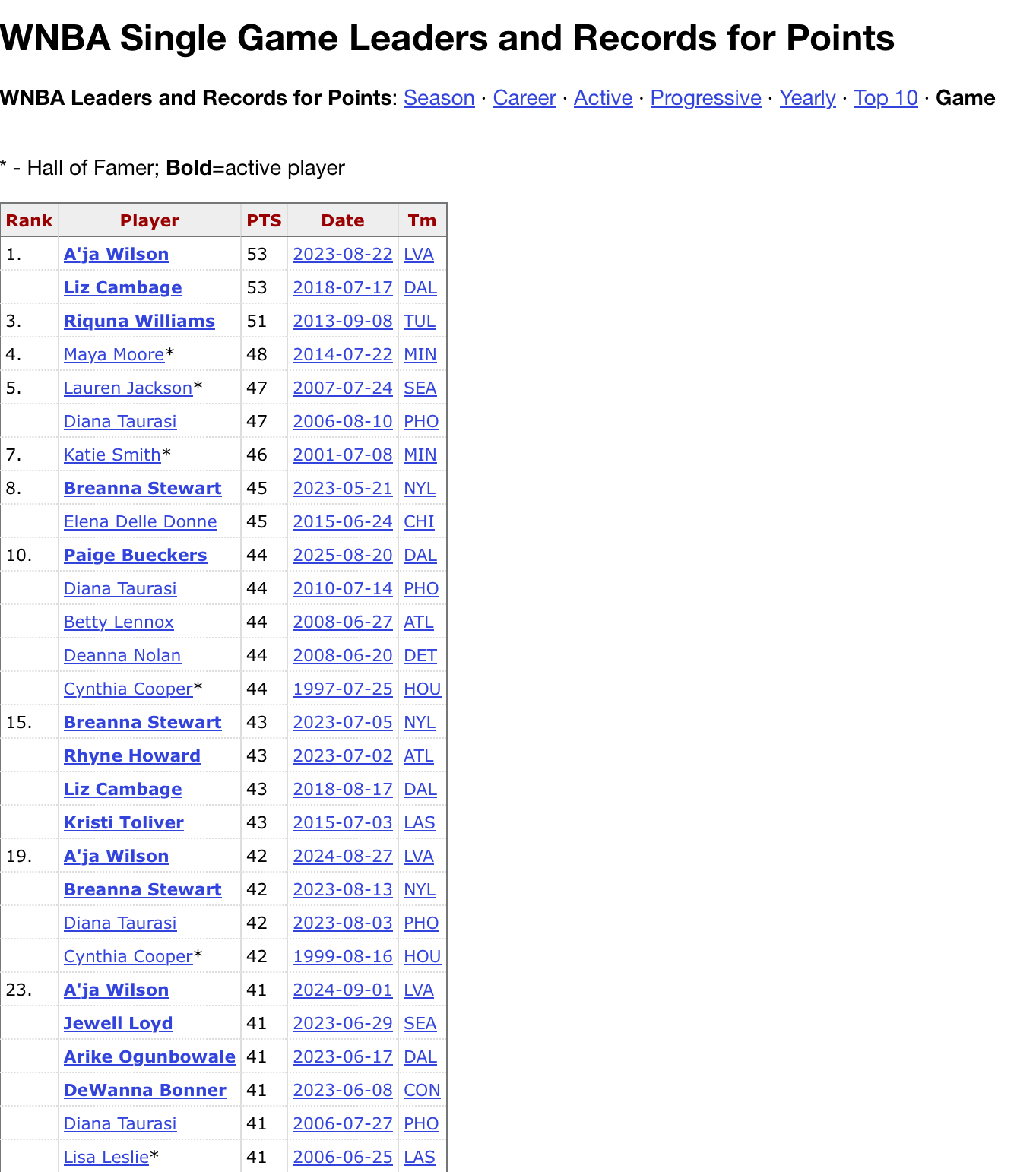Open the 1997-07-25 game box score

point(343,689)
